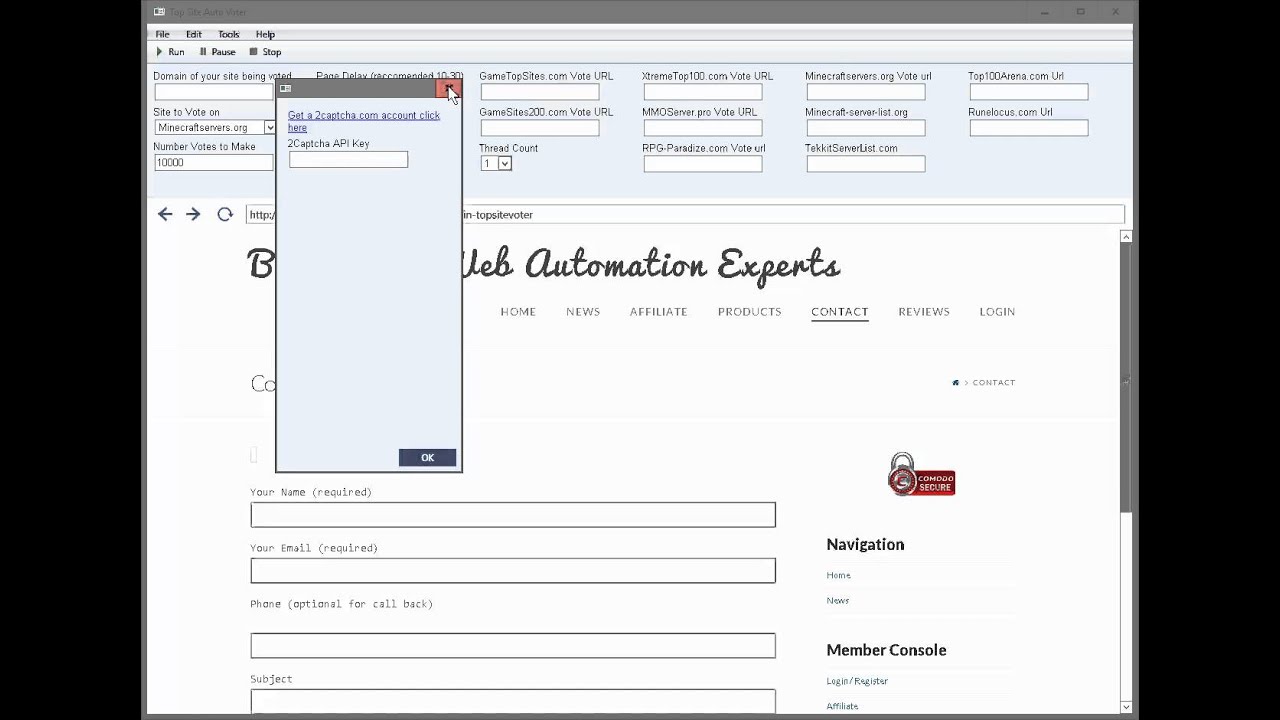
Task: Open the CONTACT nav item
Action: (x=840, y=312)
